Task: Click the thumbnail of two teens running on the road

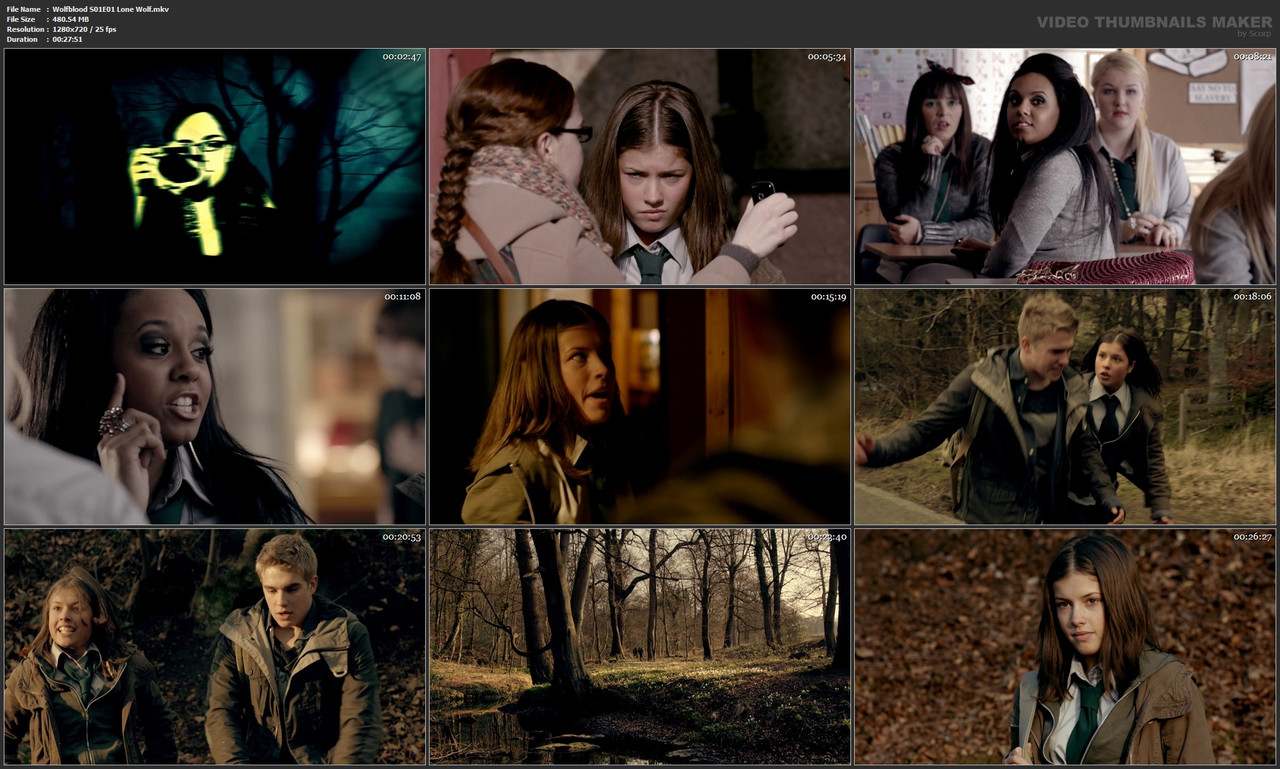Action: coord(1064,406)
